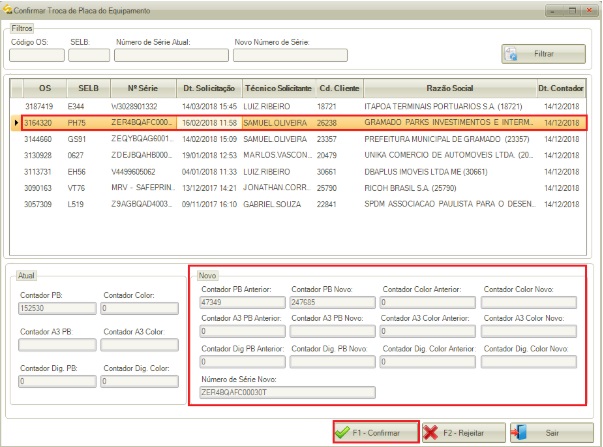Click Contador PB Anterior field 47349
603x447 pixels.
[243, 302]
